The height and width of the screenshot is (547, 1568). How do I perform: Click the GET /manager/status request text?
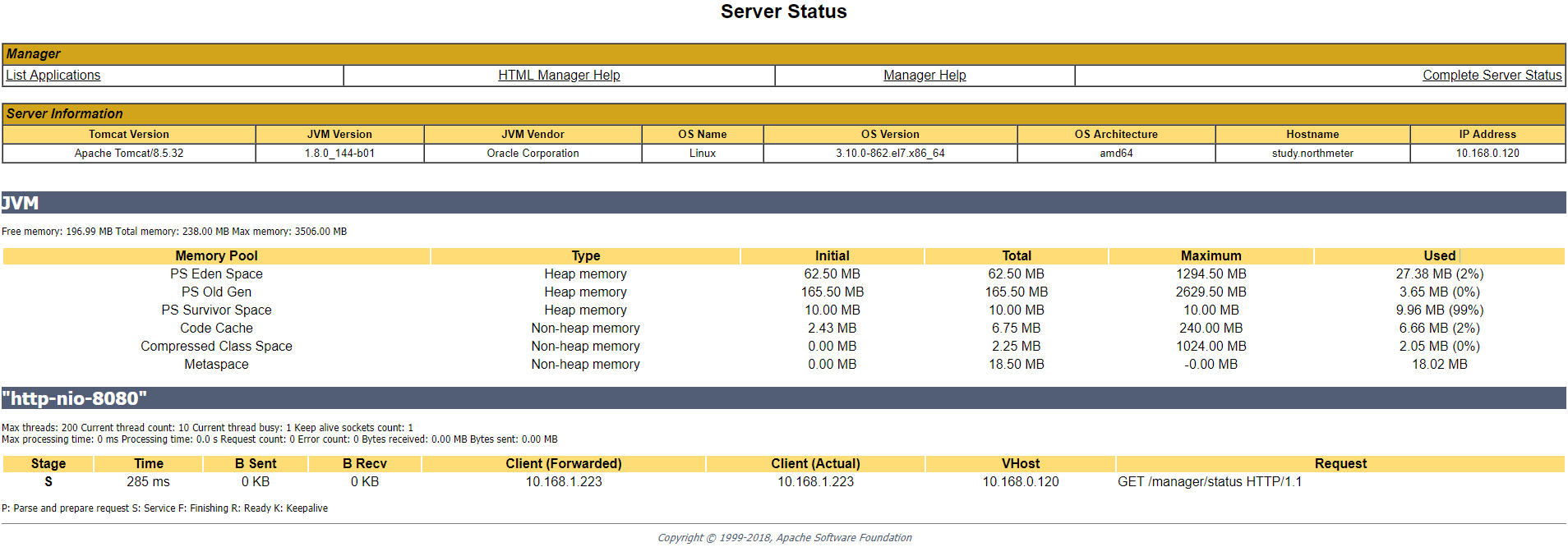click(1209, 482)
